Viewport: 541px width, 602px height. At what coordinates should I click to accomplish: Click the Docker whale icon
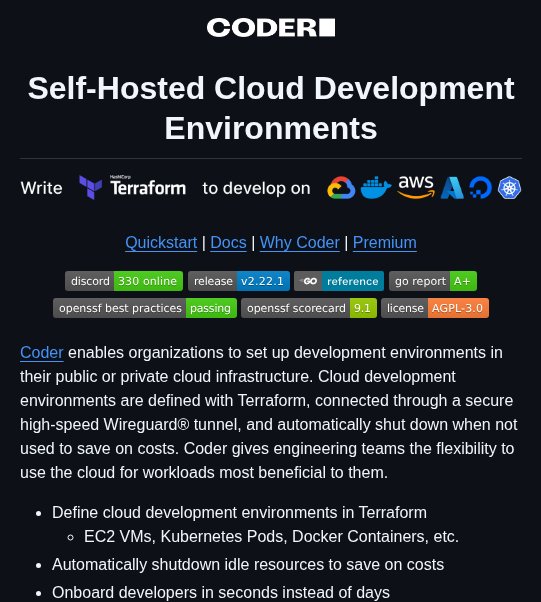coord(376,187)
